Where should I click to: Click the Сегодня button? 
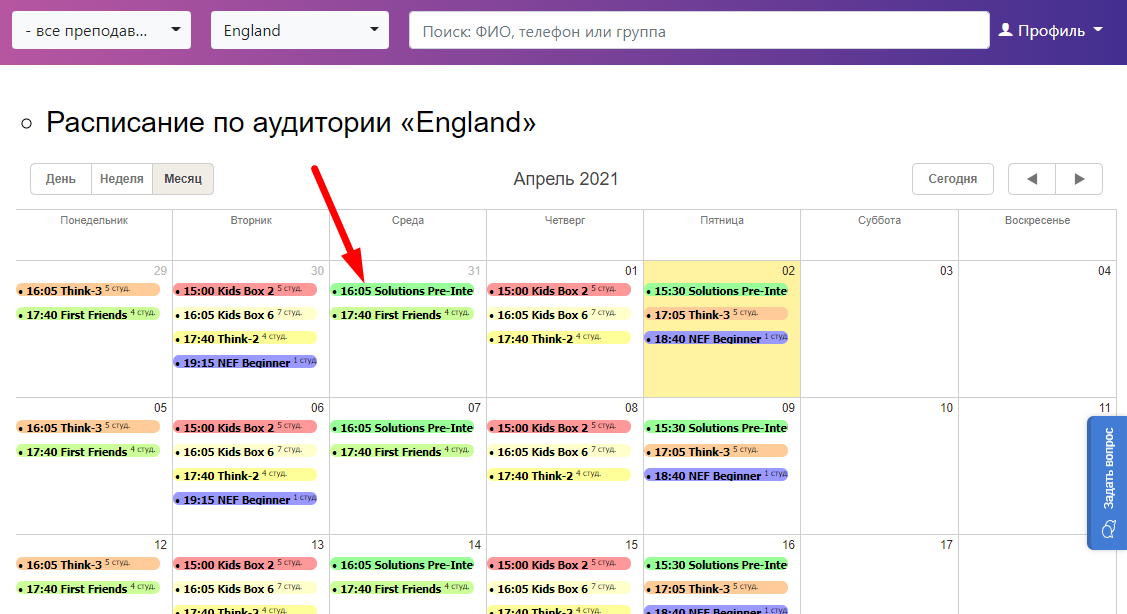pos(952,179)
